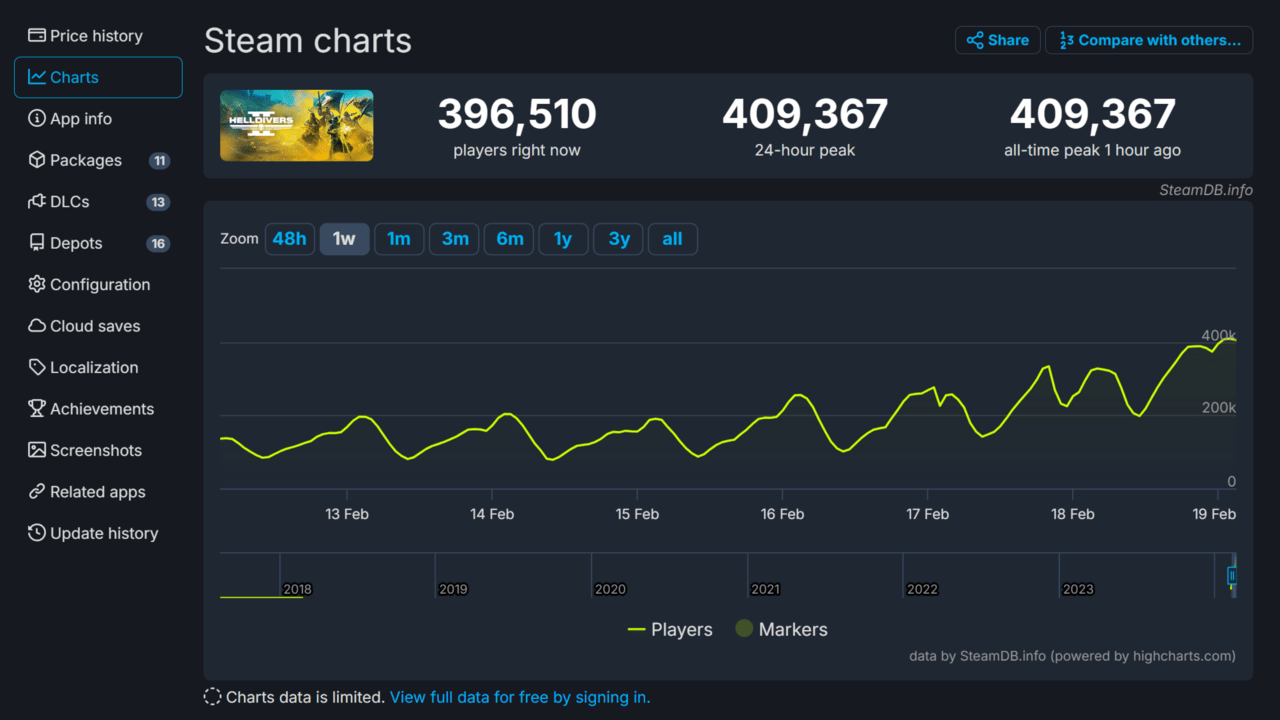Click the Cloud saves cloud icon
Screen dimensions: 1280x720
[37, 326]
